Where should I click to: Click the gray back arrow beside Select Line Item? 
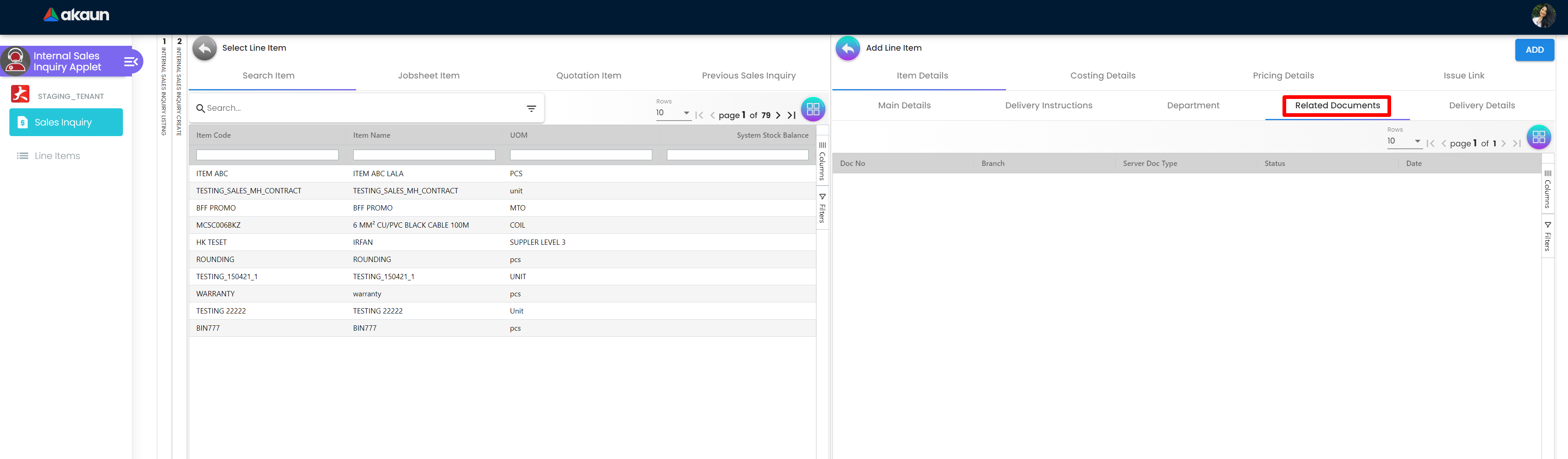click(x=205, y=49)
